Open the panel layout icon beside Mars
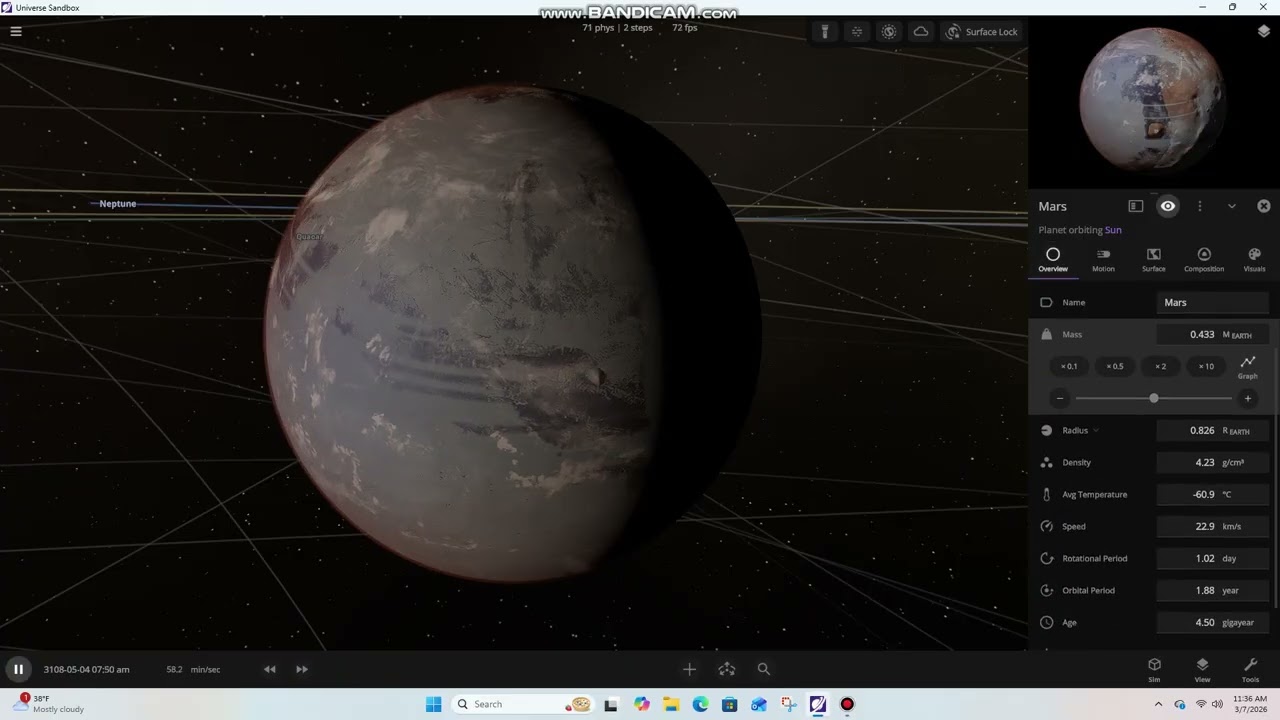The width and height of the screenshot is (1280, 720). point(1136,206)
